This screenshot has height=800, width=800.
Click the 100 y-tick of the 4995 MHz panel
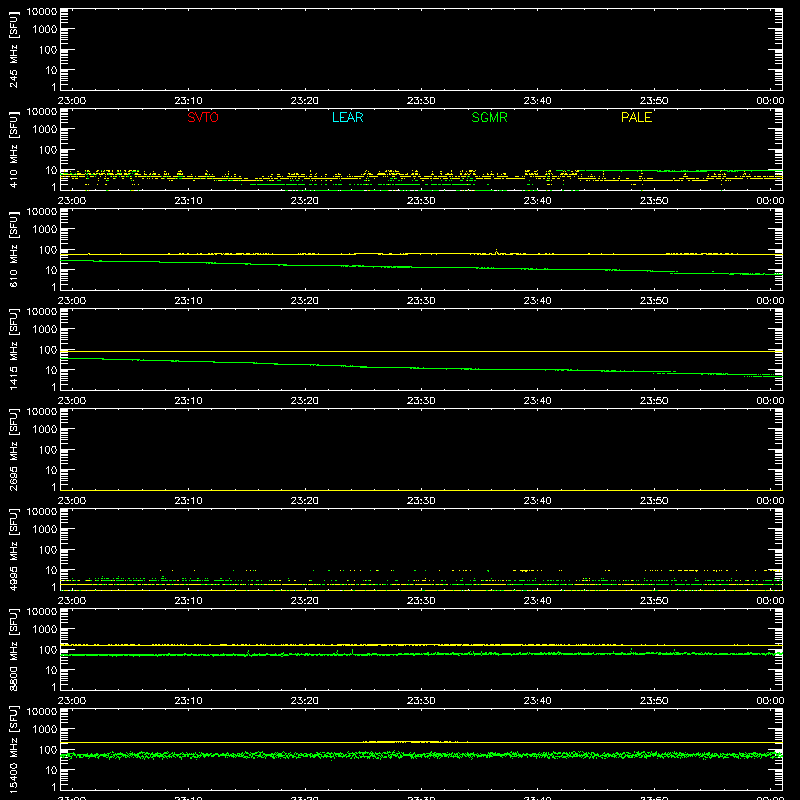(x=48, y=550)
